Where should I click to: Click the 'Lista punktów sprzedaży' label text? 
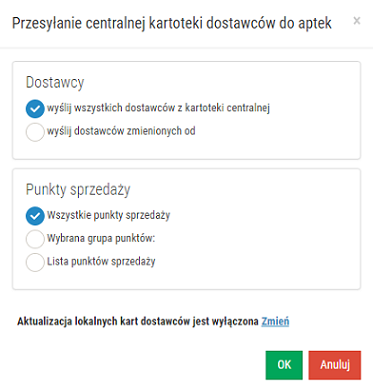coord(101,261)
